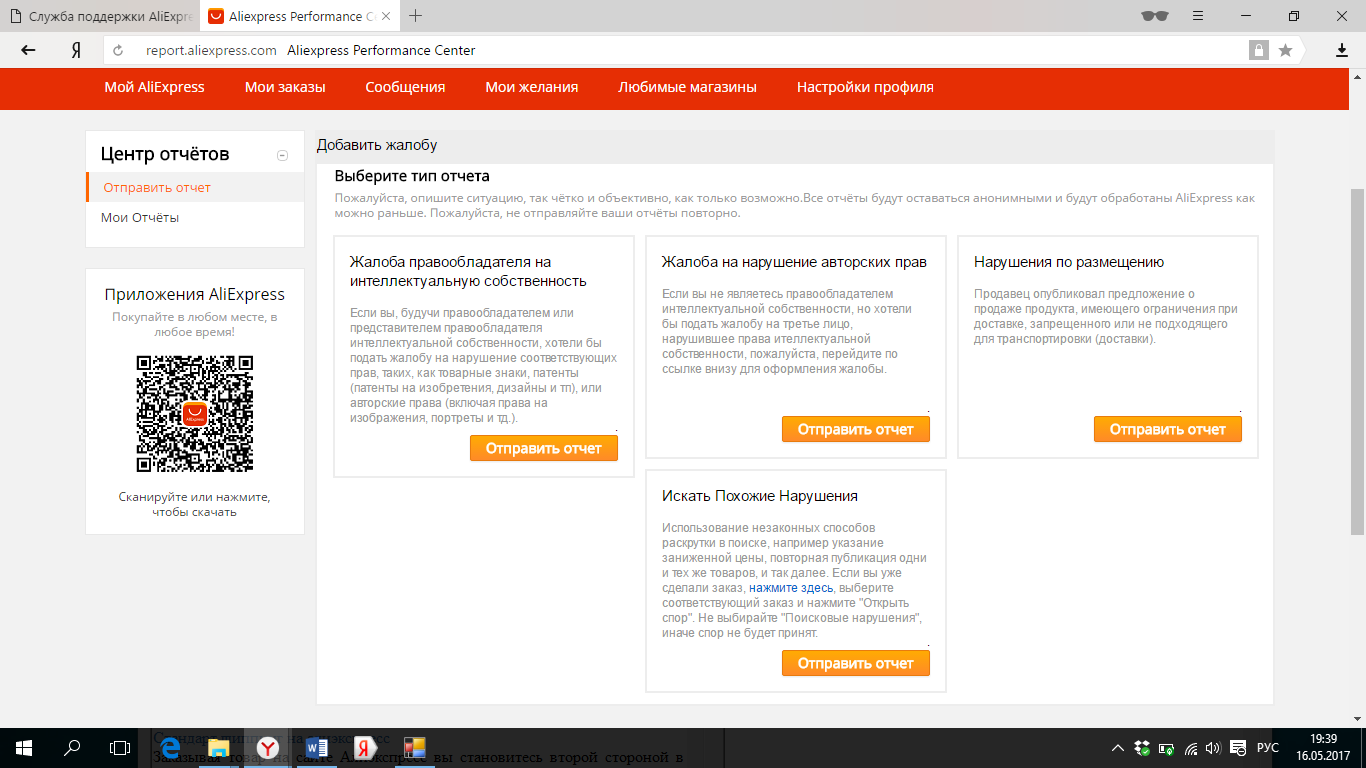This screenshot has height=768, width=1366.
Task: Switch to the Служба поддержки AliExpress tab
Action: [x=100, y=16]
